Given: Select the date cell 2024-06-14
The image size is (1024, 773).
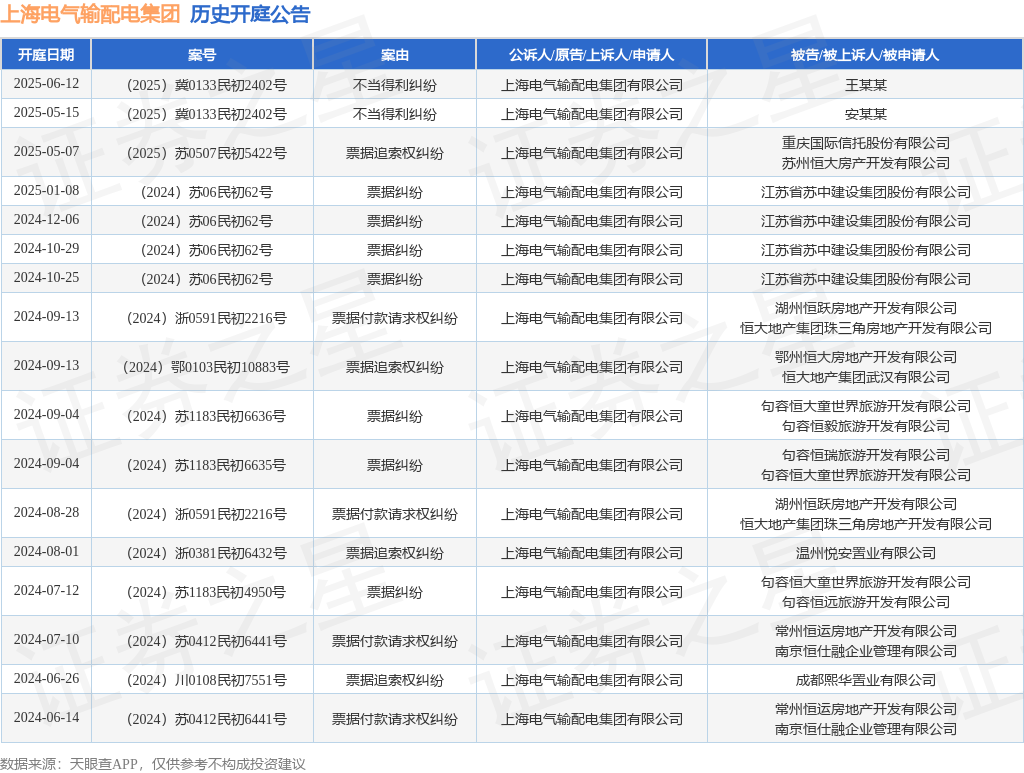Looking at the screenshot, I should click(46, 718).
